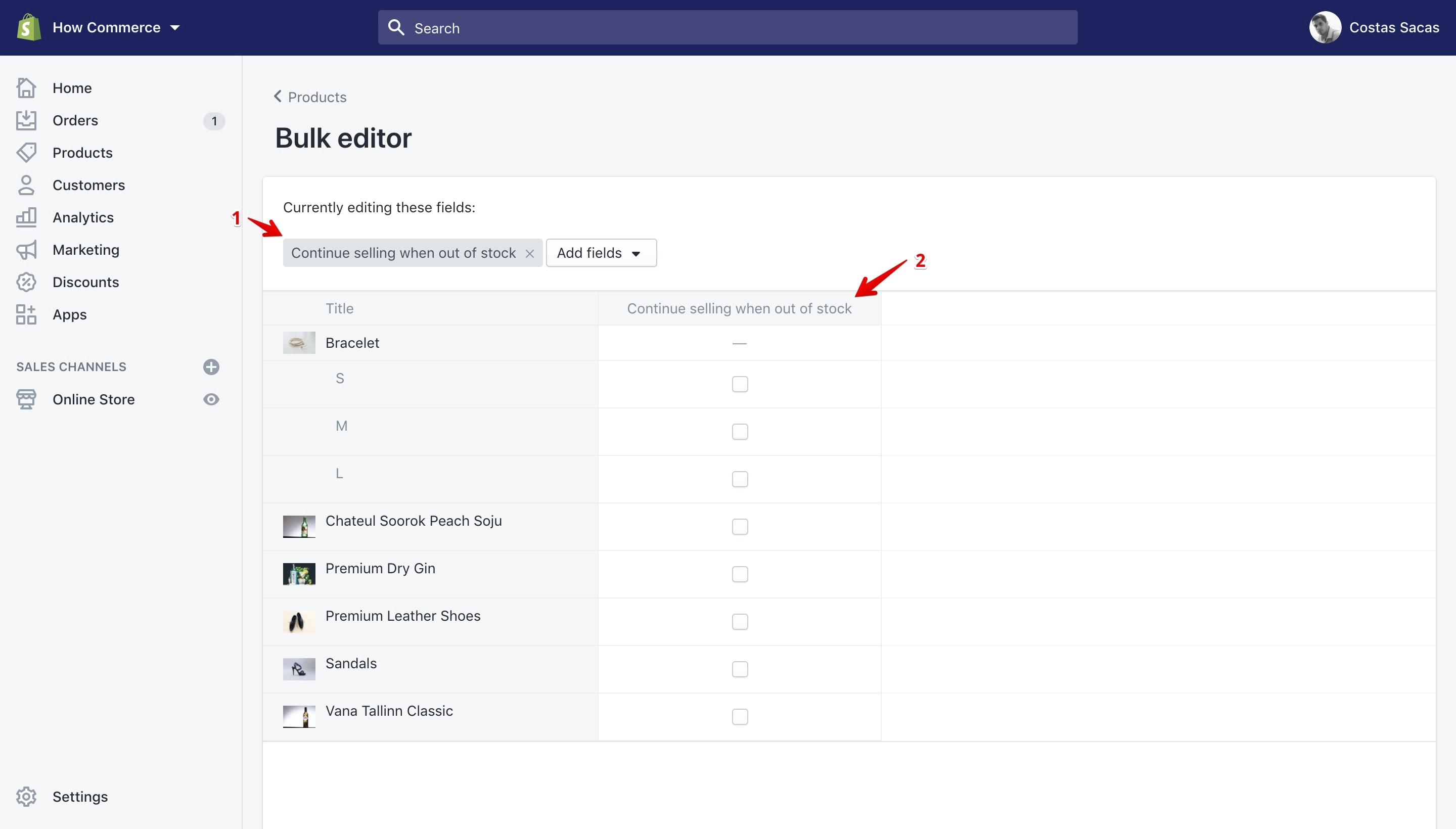Click the Apps grid icon
Screen dimensions: 1456x829
tap(26, 314)
